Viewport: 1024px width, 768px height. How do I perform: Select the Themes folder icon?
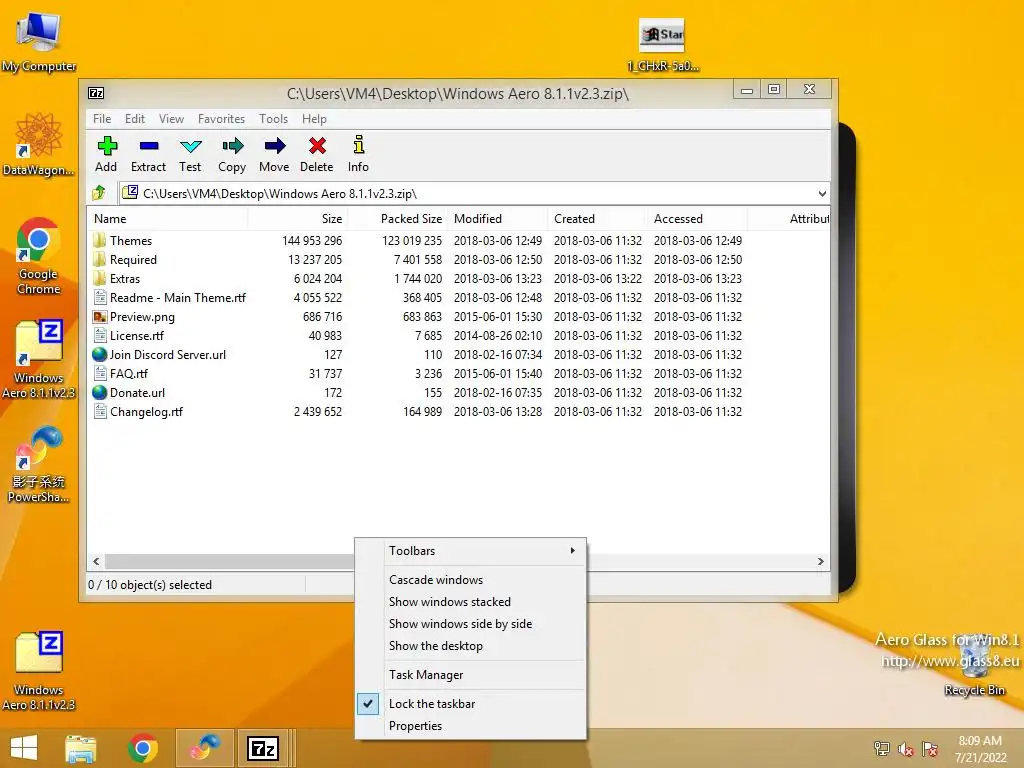(x=100, y=240)
